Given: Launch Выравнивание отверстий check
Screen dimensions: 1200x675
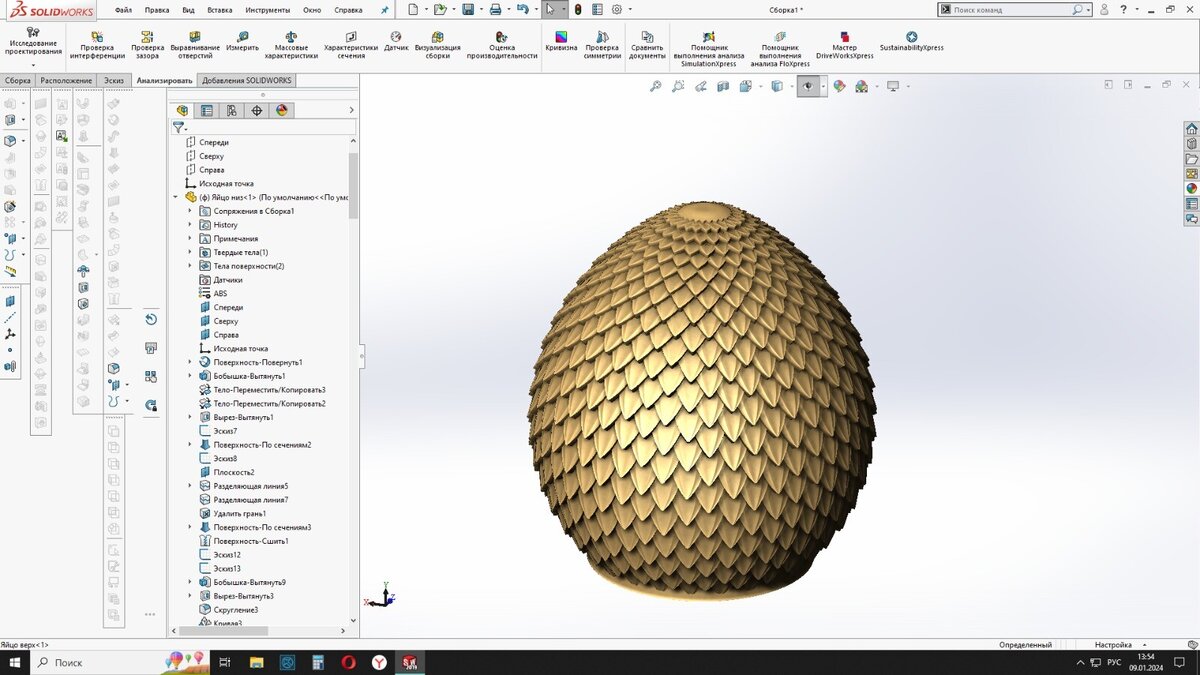Looking at the screenshot, I should point(195,46).
